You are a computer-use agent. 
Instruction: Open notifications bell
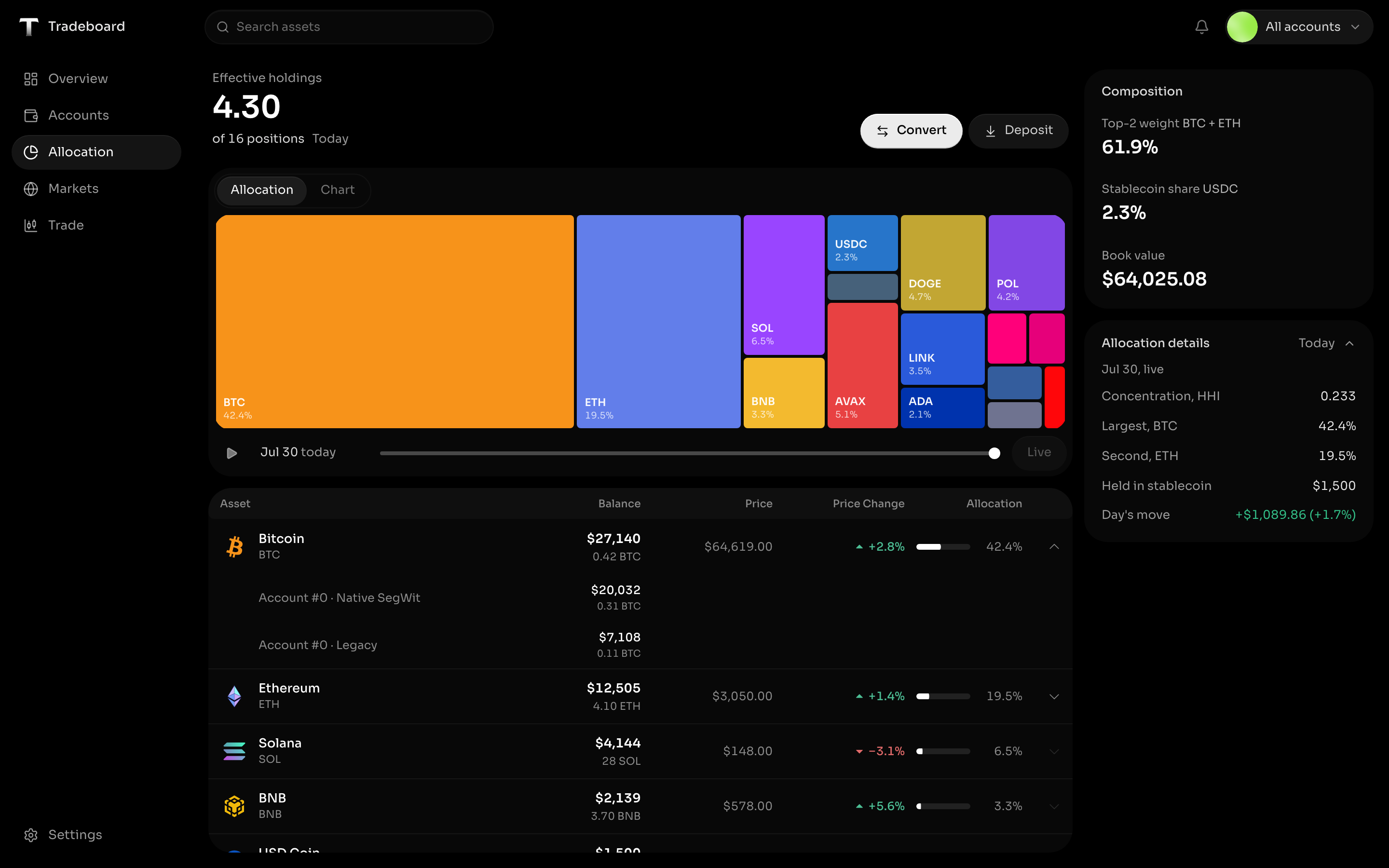tap(1201, 27)
